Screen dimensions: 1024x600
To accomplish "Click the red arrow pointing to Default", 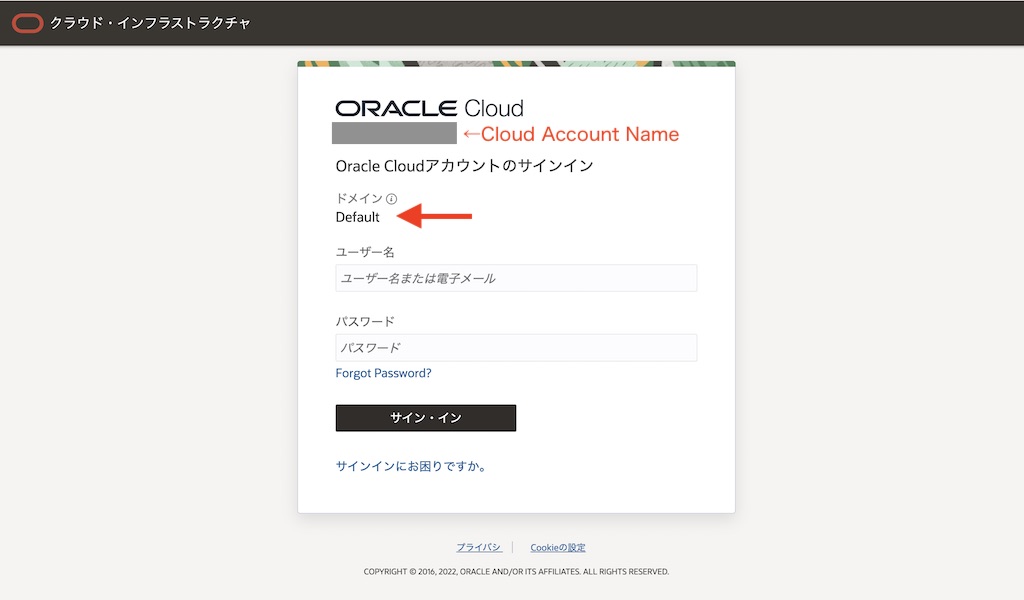I will (x=435, y=216).
